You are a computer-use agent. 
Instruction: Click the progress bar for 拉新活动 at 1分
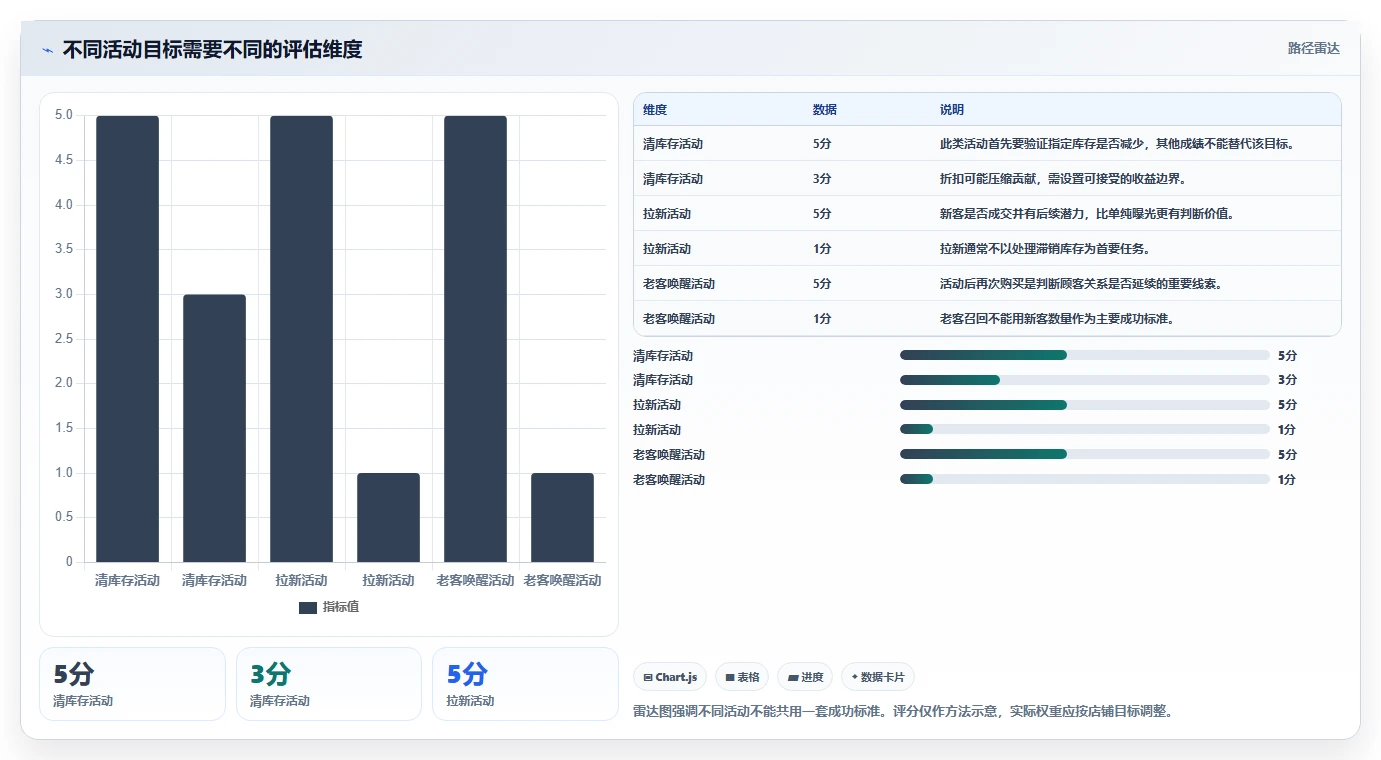(x=1085, y=430)
